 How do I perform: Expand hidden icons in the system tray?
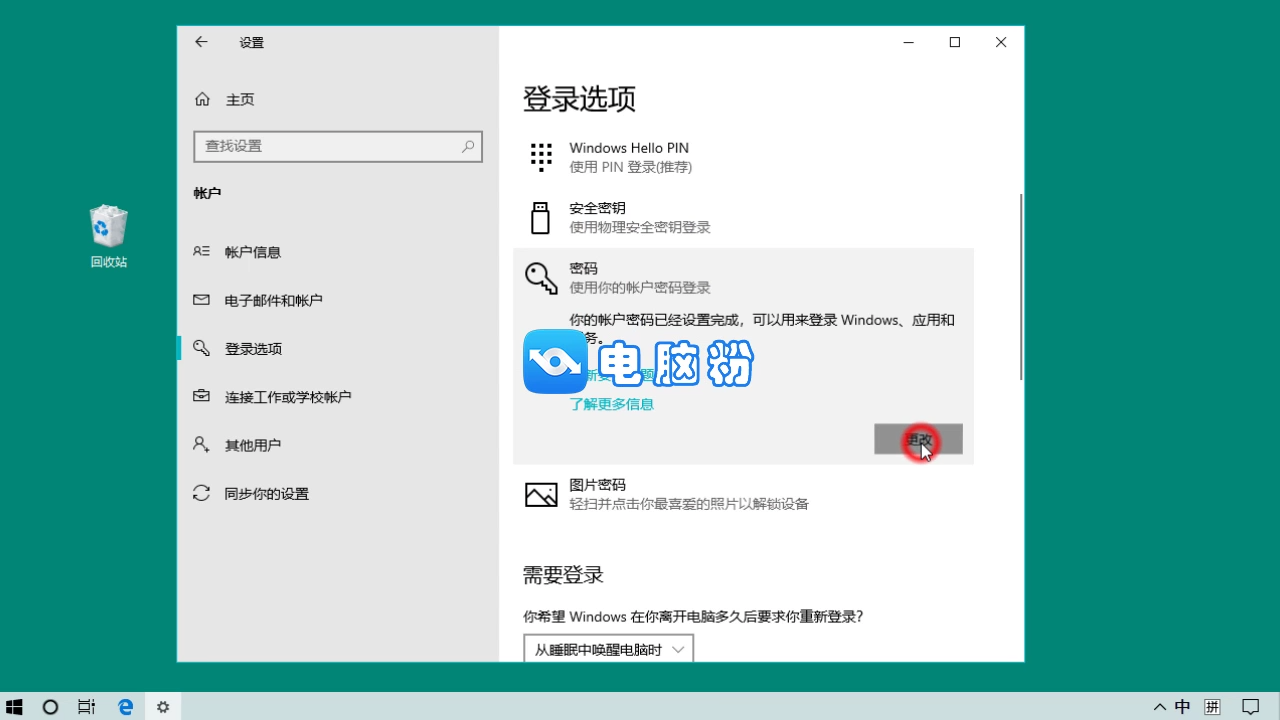(1159, 707)
